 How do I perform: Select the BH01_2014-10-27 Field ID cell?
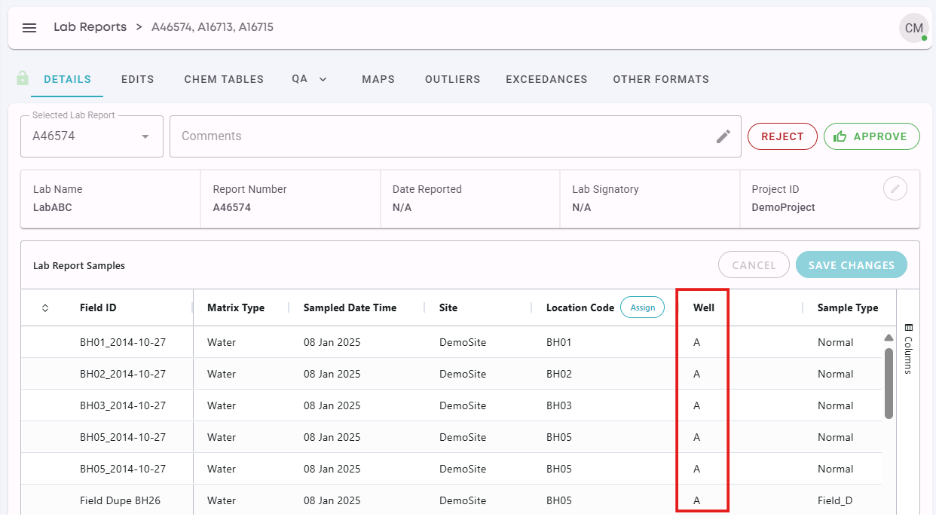tap(122, 342)
